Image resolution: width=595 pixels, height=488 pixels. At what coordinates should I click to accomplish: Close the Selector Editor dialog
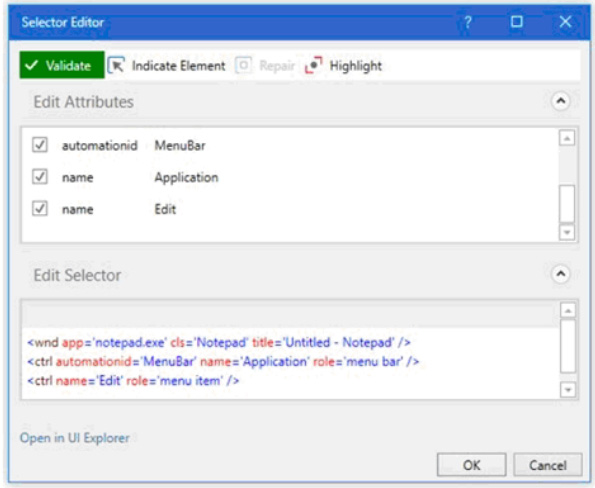coord(565,22)
